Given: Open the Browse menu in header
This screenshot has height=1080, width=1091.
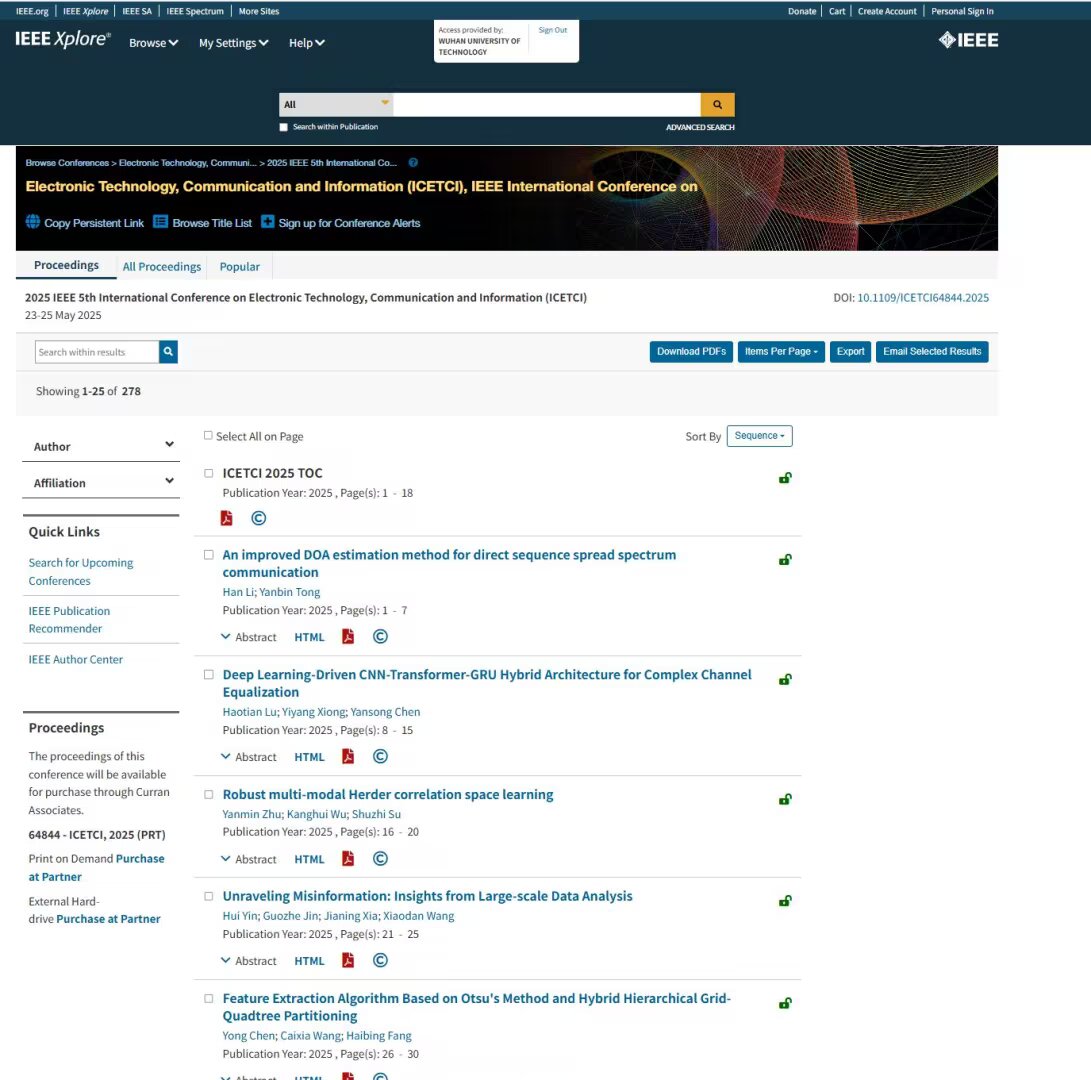Looking at the screenshot, I should point(153,43).
